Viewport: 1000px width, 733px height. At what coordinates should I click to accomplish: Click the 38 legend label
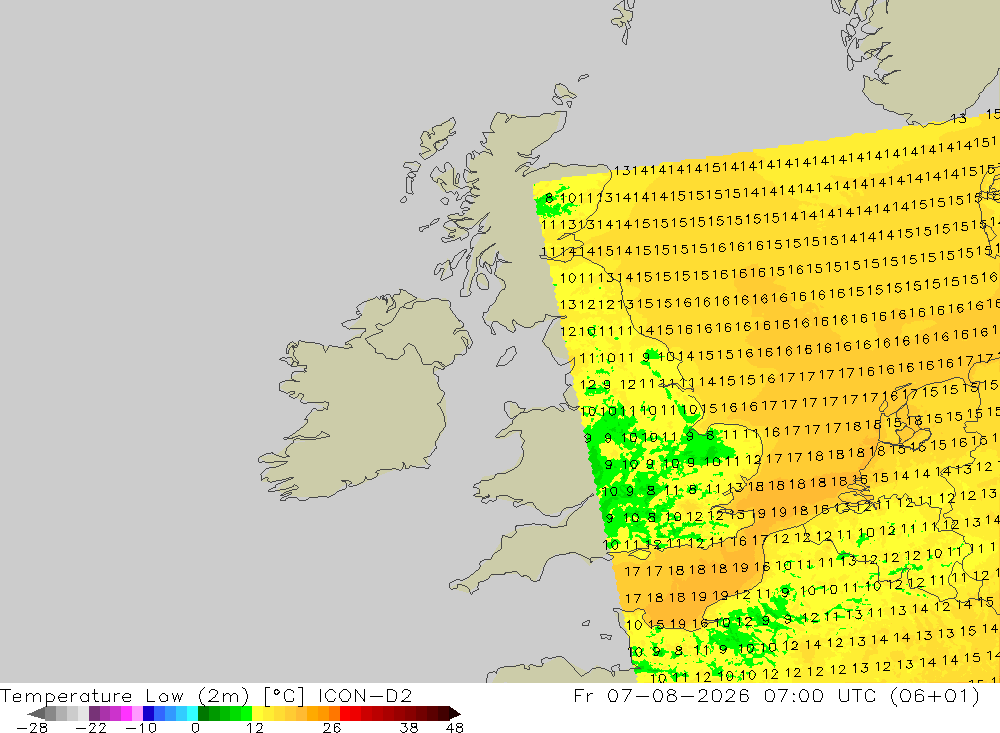point(409,728)
